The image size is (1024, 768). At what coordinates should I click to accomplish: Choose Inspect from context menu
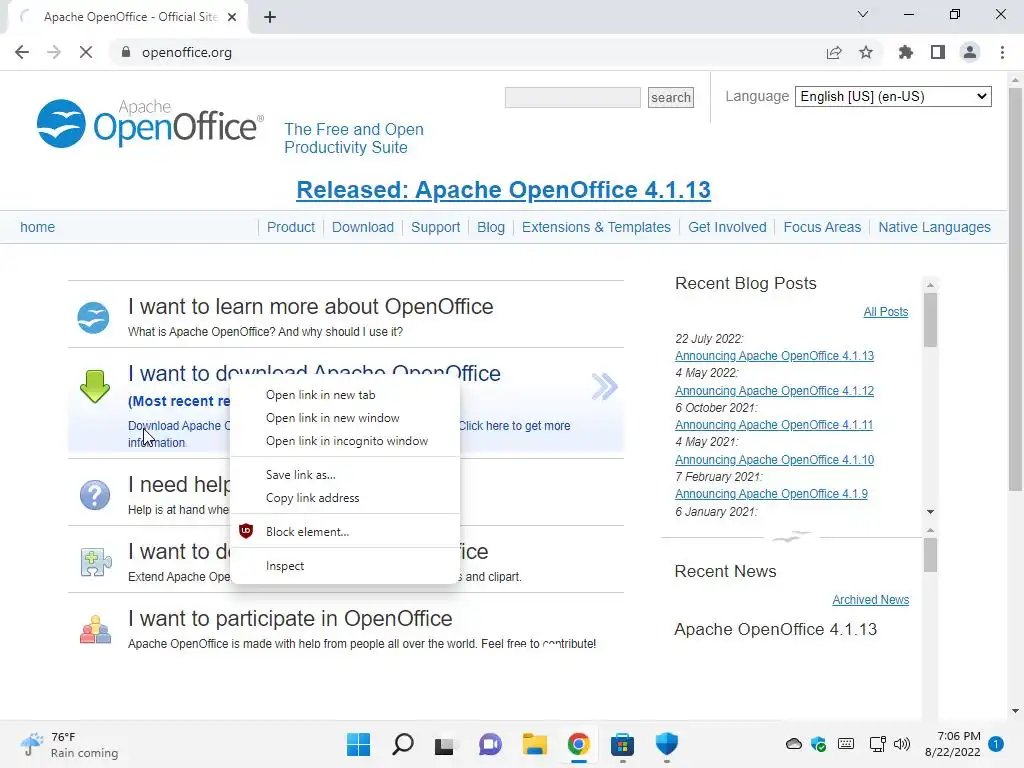coord(345,566)
